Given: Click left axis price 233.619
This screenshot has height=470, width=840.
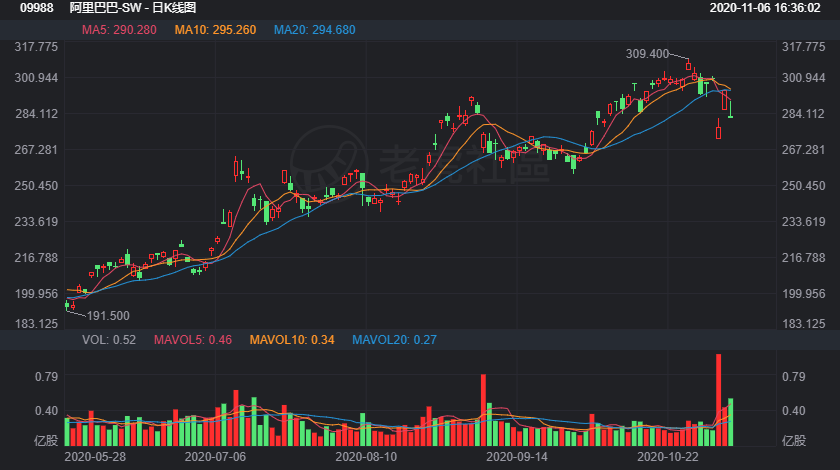Looking at the screenshot, I should coord(36,222).
